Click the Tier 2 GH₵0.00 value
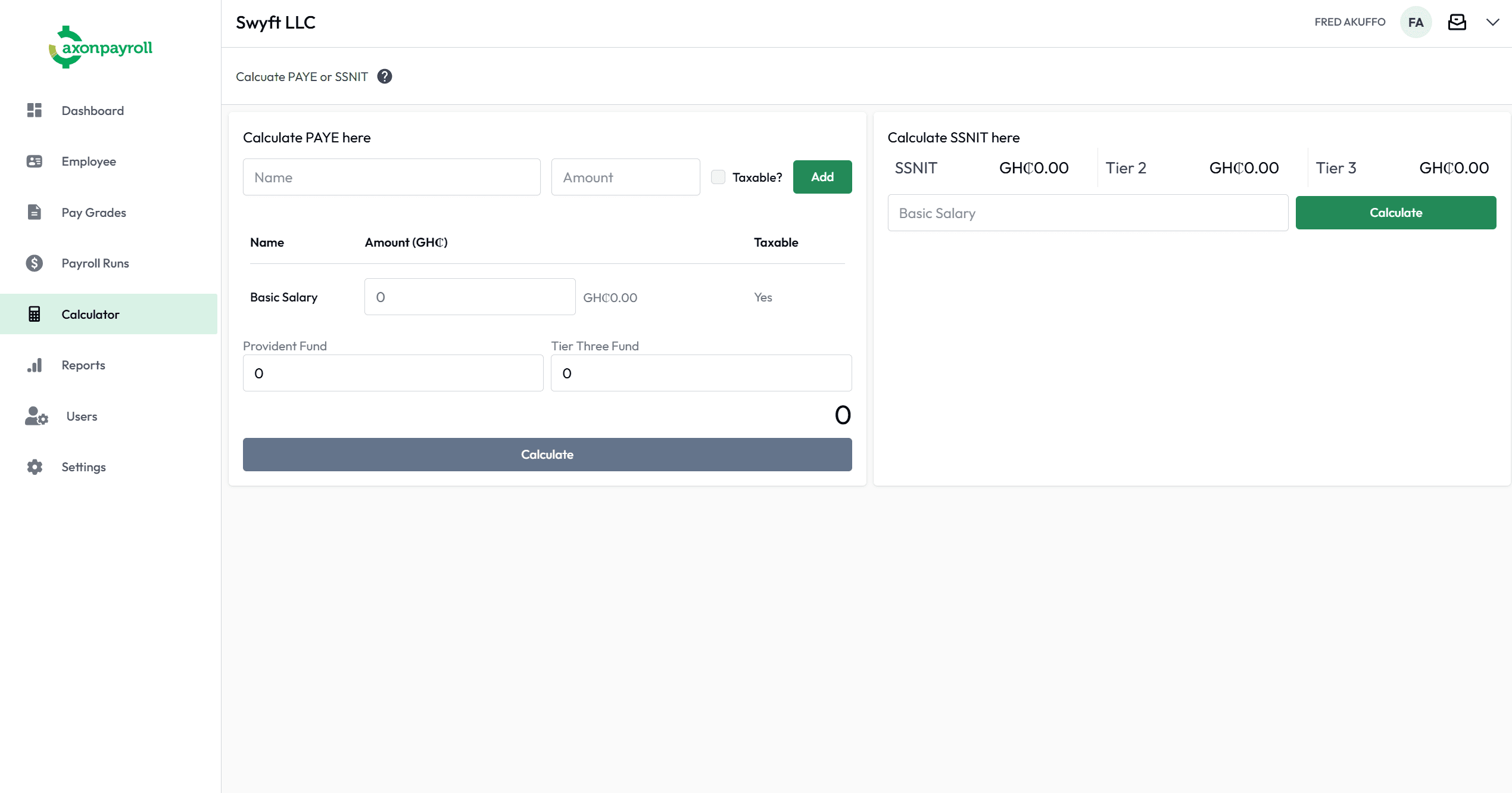The height and width of the screenshot is (793, 1512). pyautogui.click(x=1244, y=168)
